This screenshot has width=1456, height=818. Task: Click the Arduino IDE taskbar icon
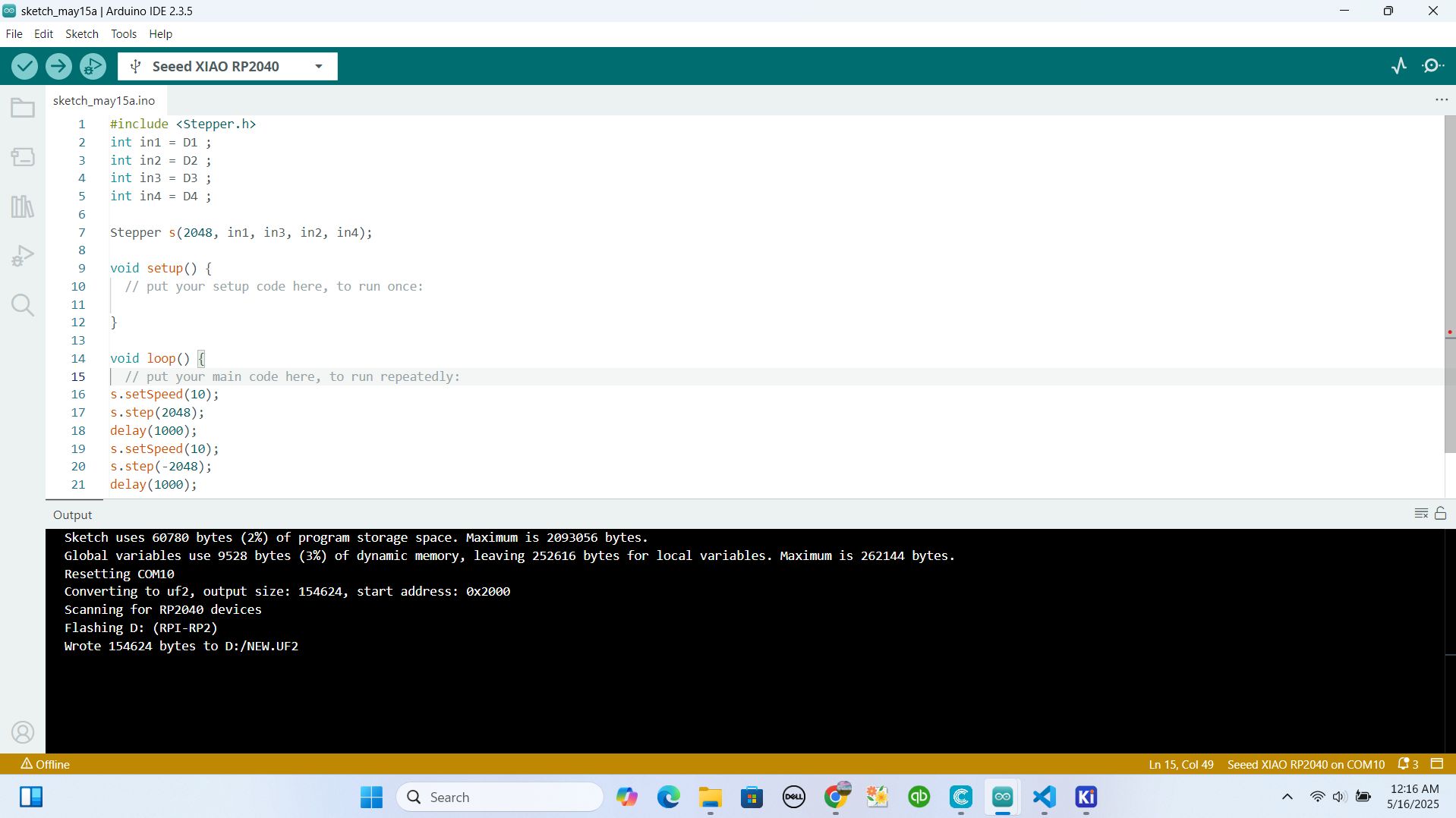[1002, 797]
